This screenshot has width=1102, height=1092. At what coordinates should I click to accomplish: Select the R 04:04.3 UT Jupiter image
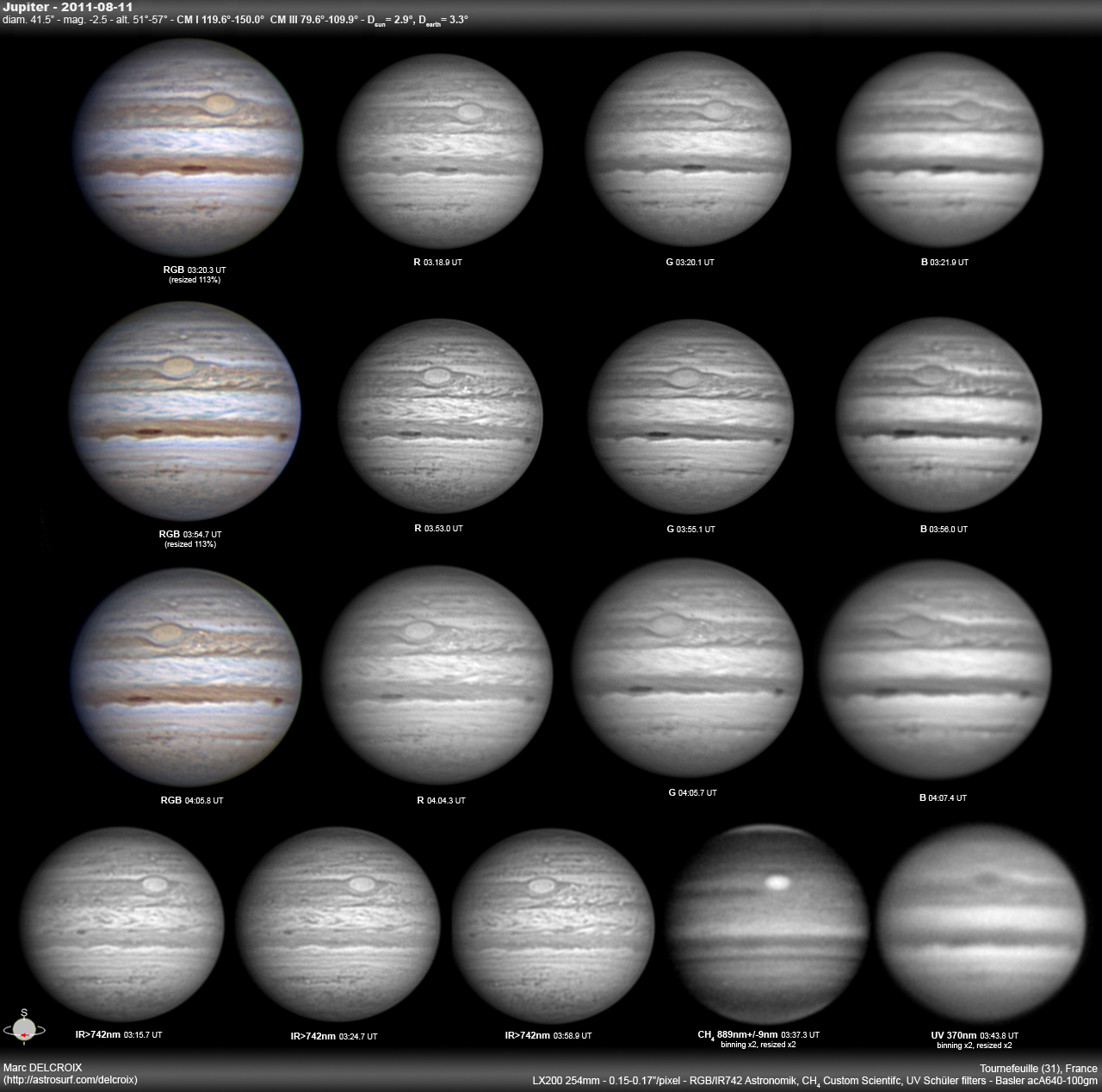pyautogui.click(x=437, y=675)
